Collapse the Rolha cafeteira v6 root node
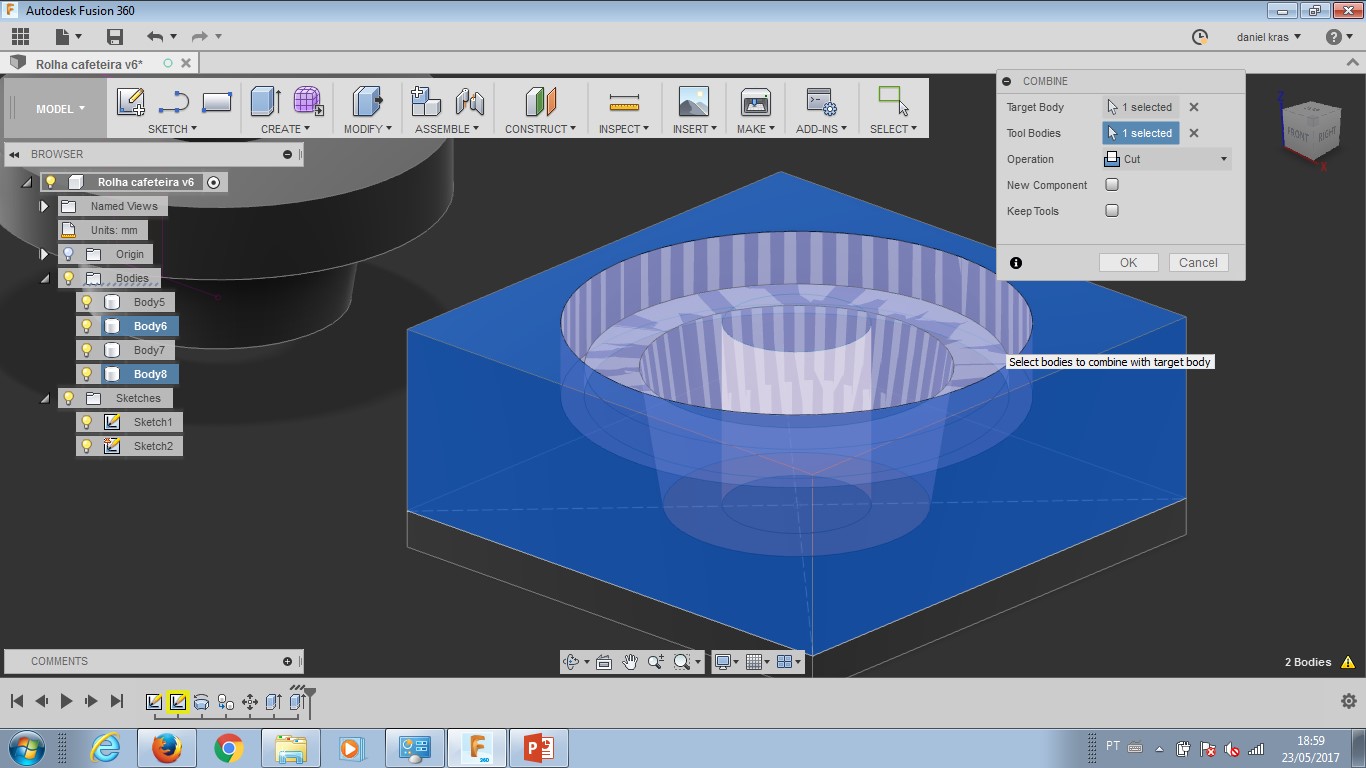The width and height of the screenshot is (1366, 768). [26, 182]
